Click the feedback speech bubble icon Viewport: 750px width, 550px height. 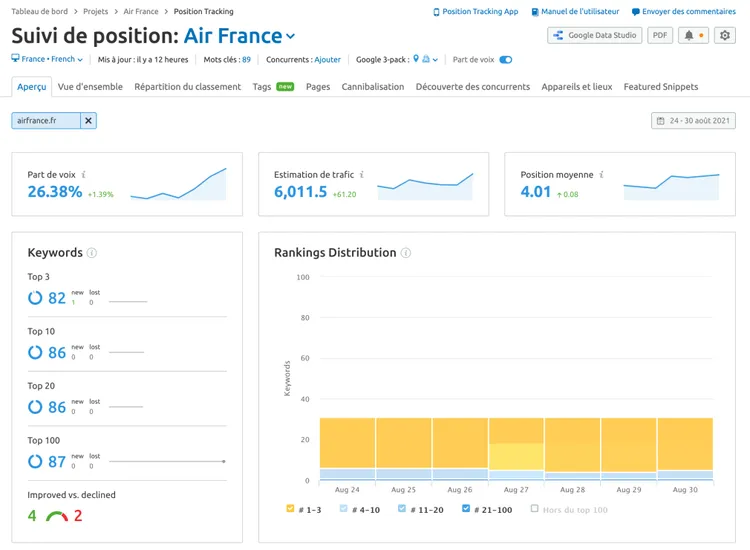coord(636,12)
